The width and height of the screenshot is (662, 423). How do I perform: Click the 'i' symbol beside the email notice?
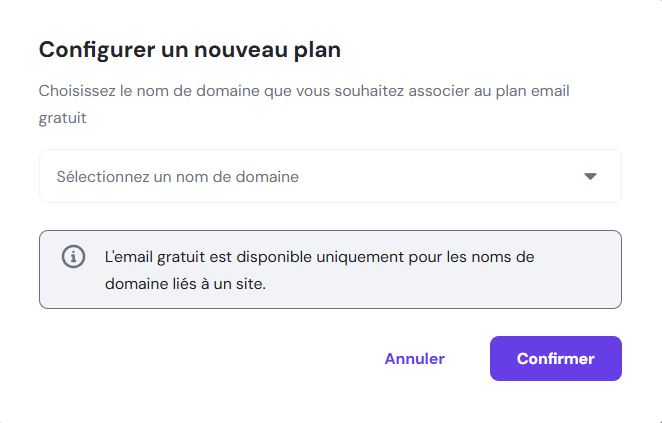coord(74,257)
